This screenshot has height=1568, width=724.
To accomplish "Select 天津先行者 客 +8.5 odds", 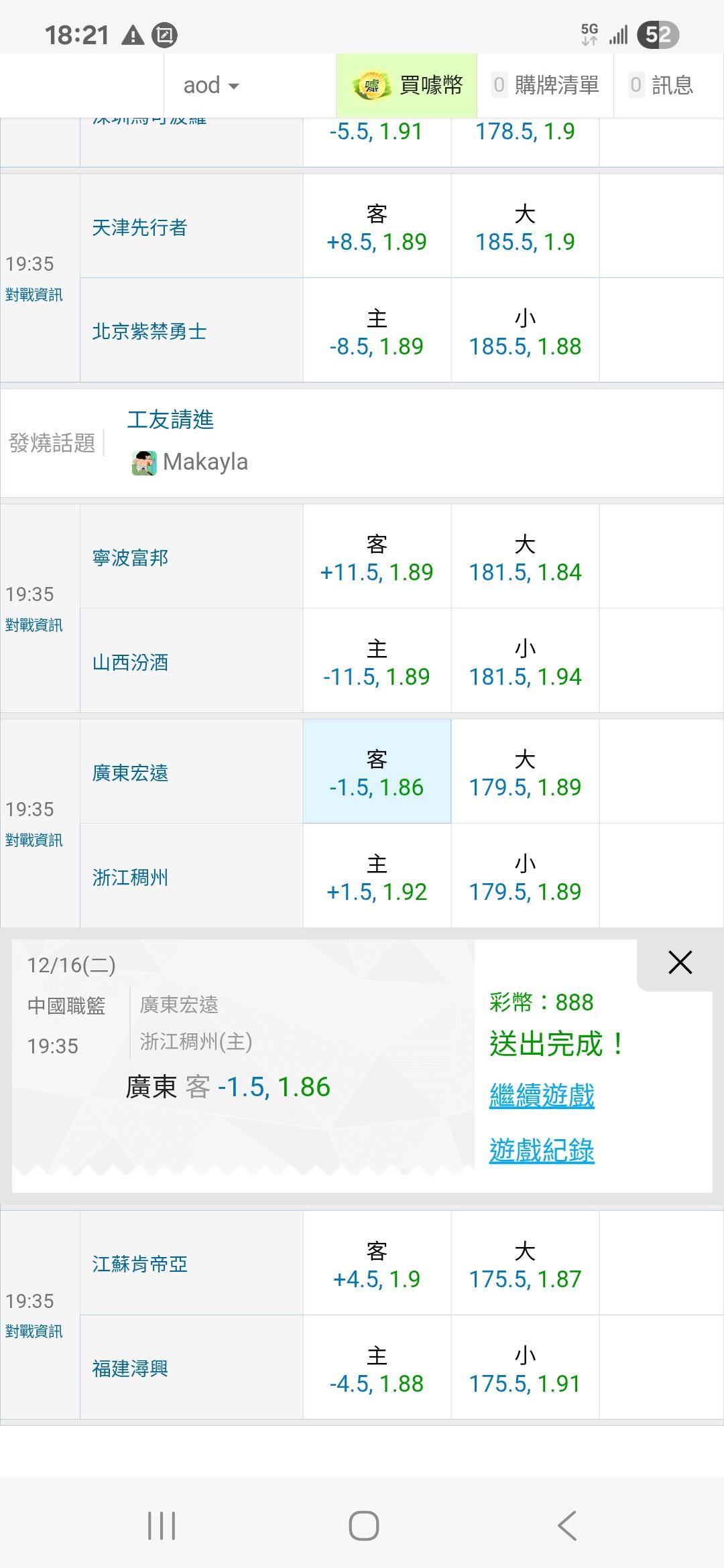I will click(x=377, y=228).
